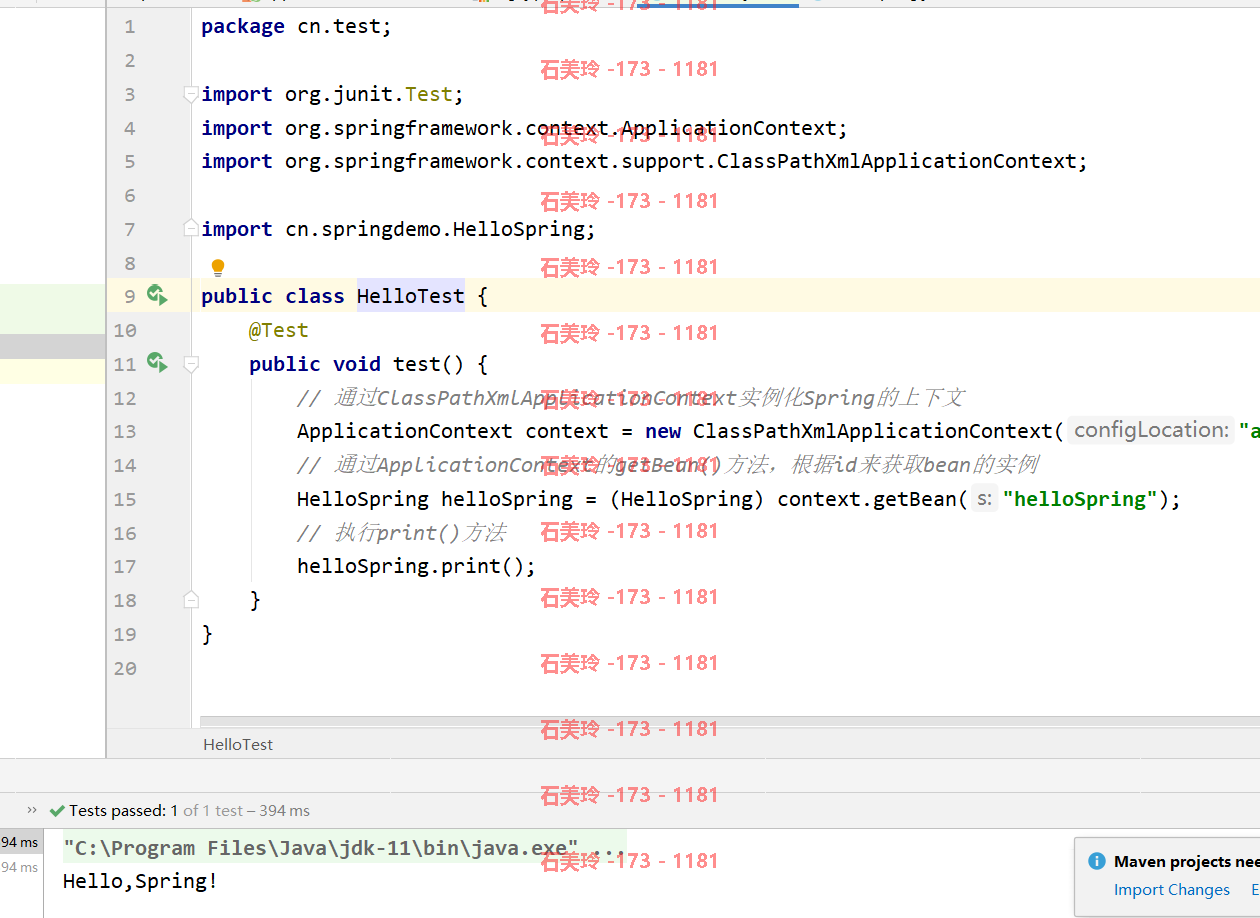Run test() method from gutter icon on line 11

pyautogui.click(x=157, y=362)
